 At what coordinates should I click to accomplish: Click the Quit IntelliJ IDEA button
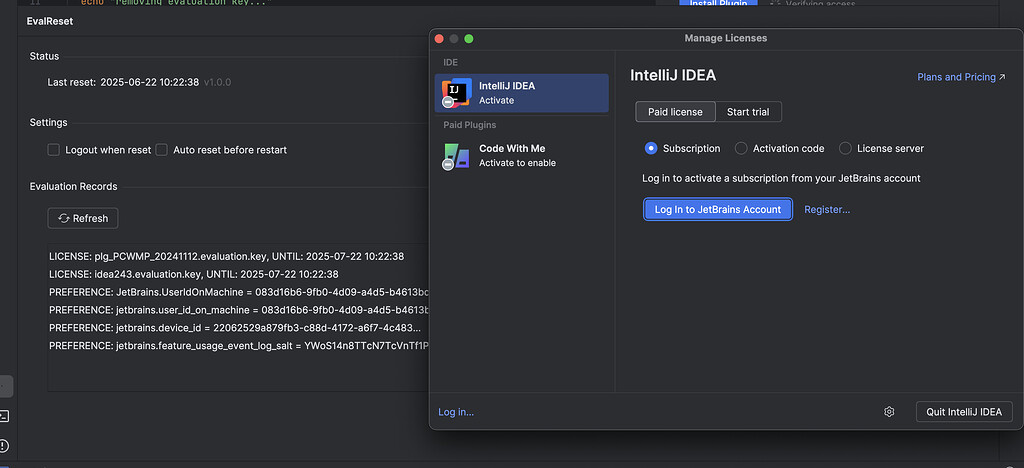click(x=964, y=412)
